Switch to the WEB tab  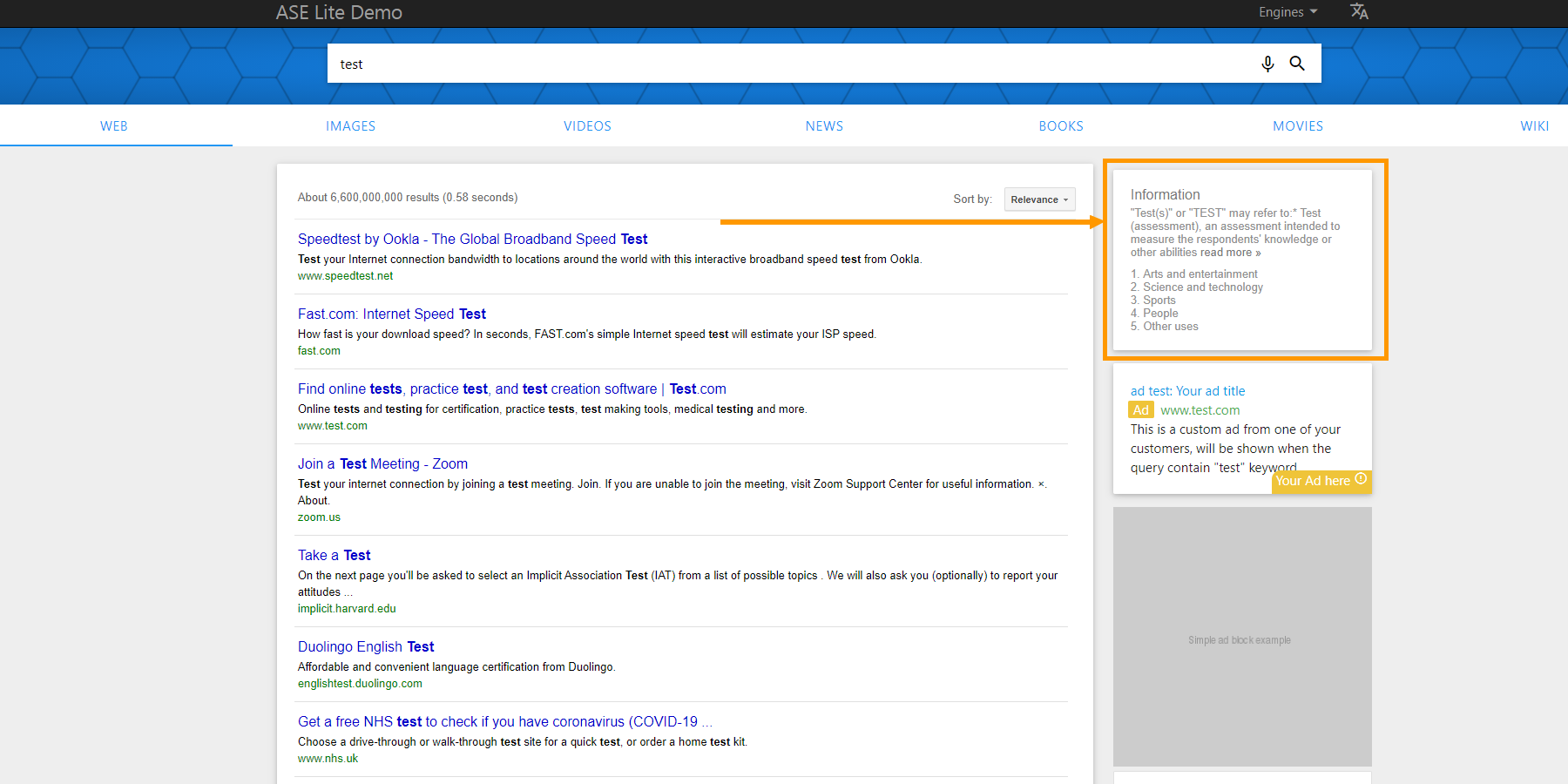click(x=114, y=126)
